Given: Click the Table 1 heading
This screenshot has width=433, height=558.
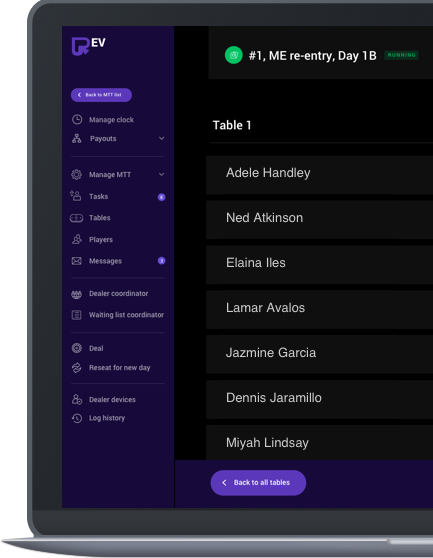Looking at the screenshot, I should coord(232,125).
